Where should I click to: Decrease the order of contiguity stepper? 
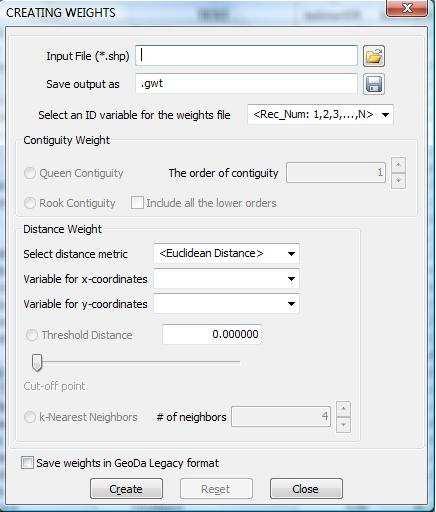tap(398, 181)
